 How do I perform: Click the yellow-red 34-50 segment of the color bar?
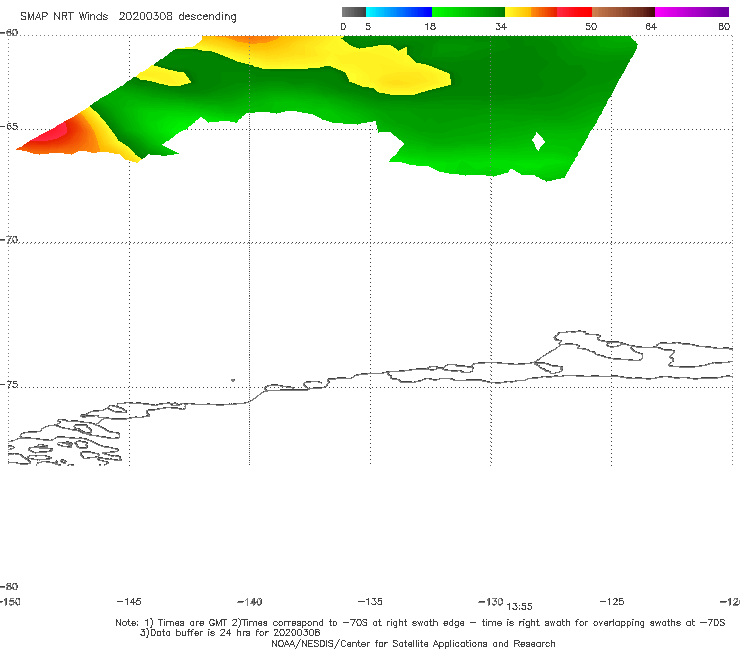pyautogui.click(x=548, y=12)
